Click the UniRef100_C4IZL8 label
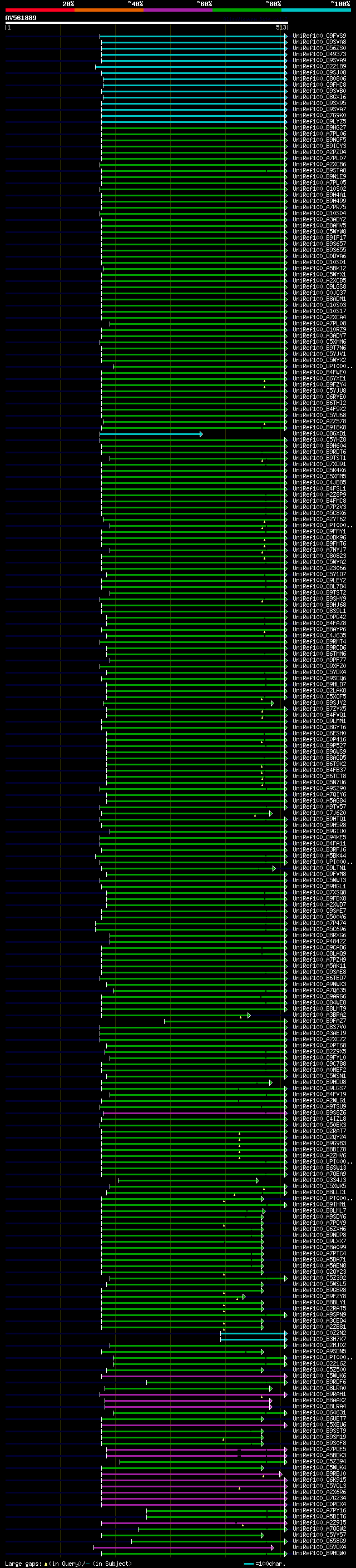This screenshot has height=1568, width=356. [x=319, y=1119]
